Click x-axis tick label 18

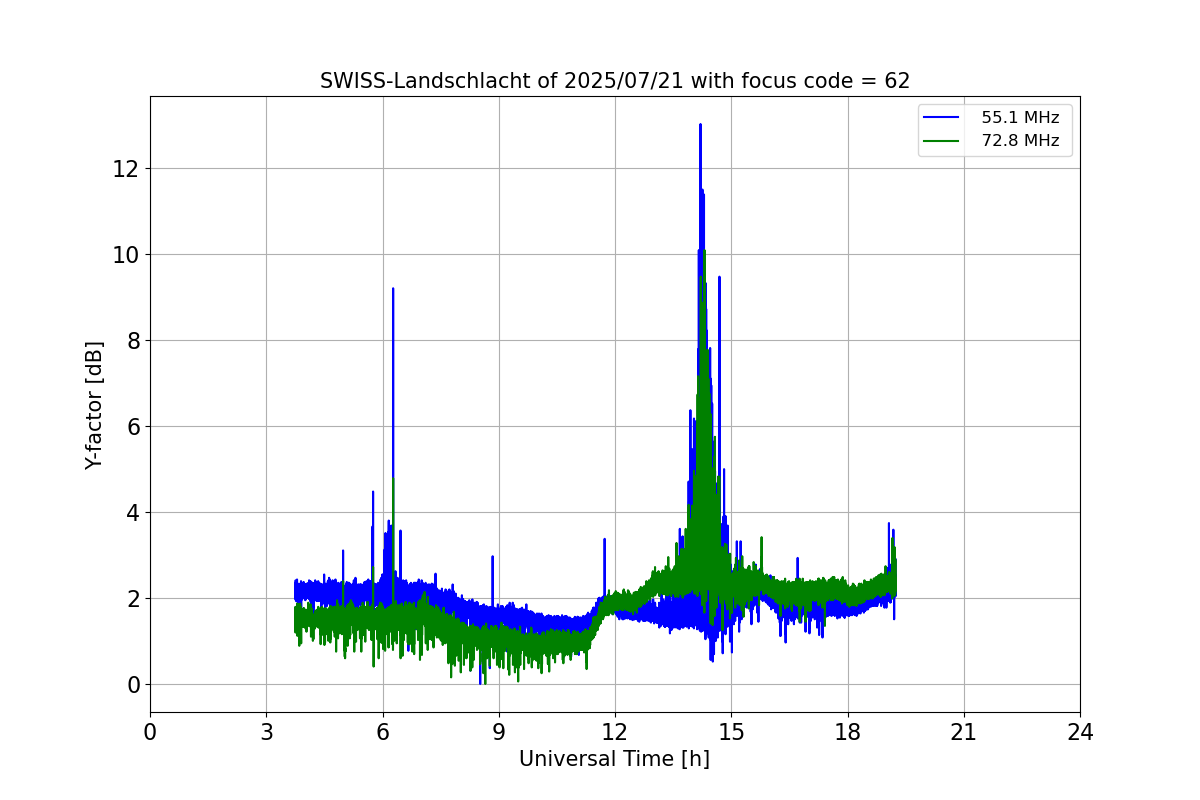(848, 732)
